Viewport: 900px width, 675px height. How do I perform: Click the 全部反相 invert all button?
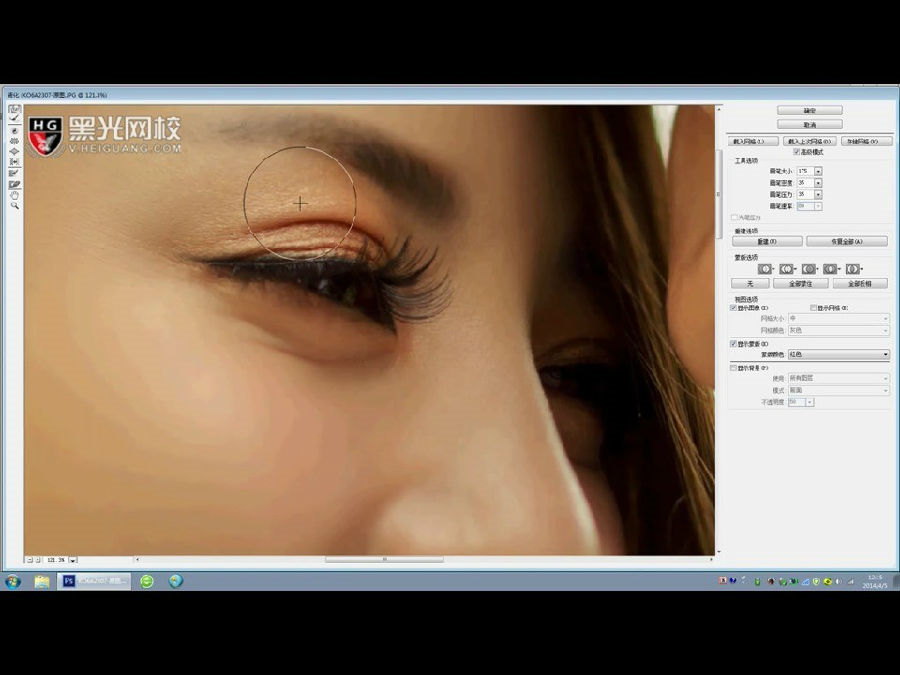coord(860,284)
